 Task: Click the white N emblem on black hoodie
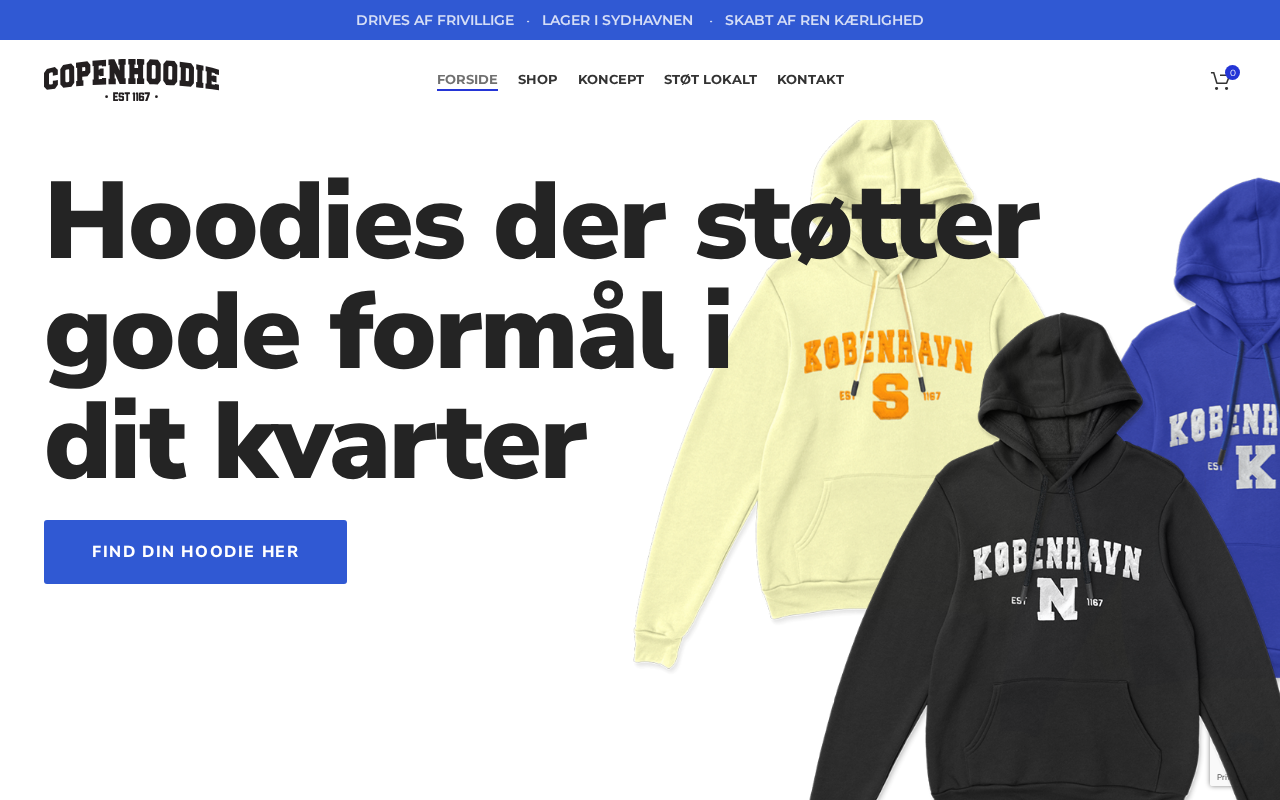[x=1057, y=598]
